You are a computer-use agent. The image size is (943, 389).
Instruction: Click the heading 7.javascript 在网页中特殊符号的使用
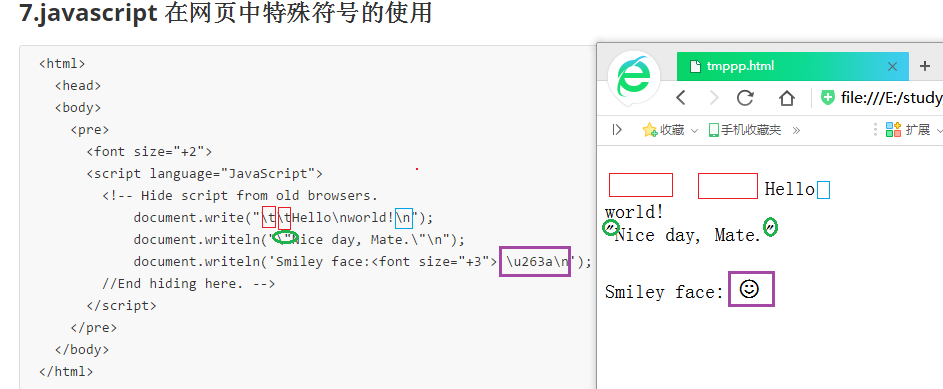point(226,13)
